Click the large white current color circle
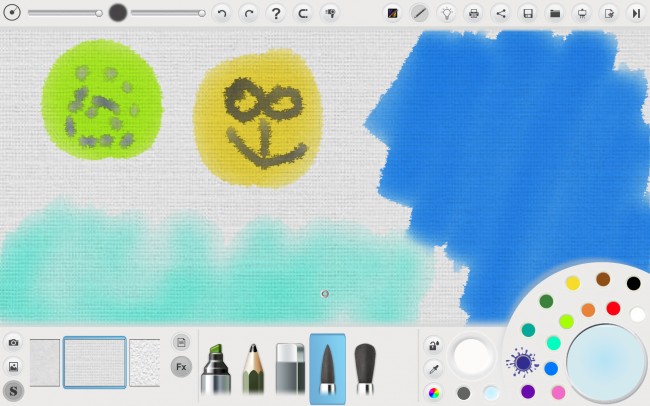This screenshot has height=406, width=650. pos(472,356)
